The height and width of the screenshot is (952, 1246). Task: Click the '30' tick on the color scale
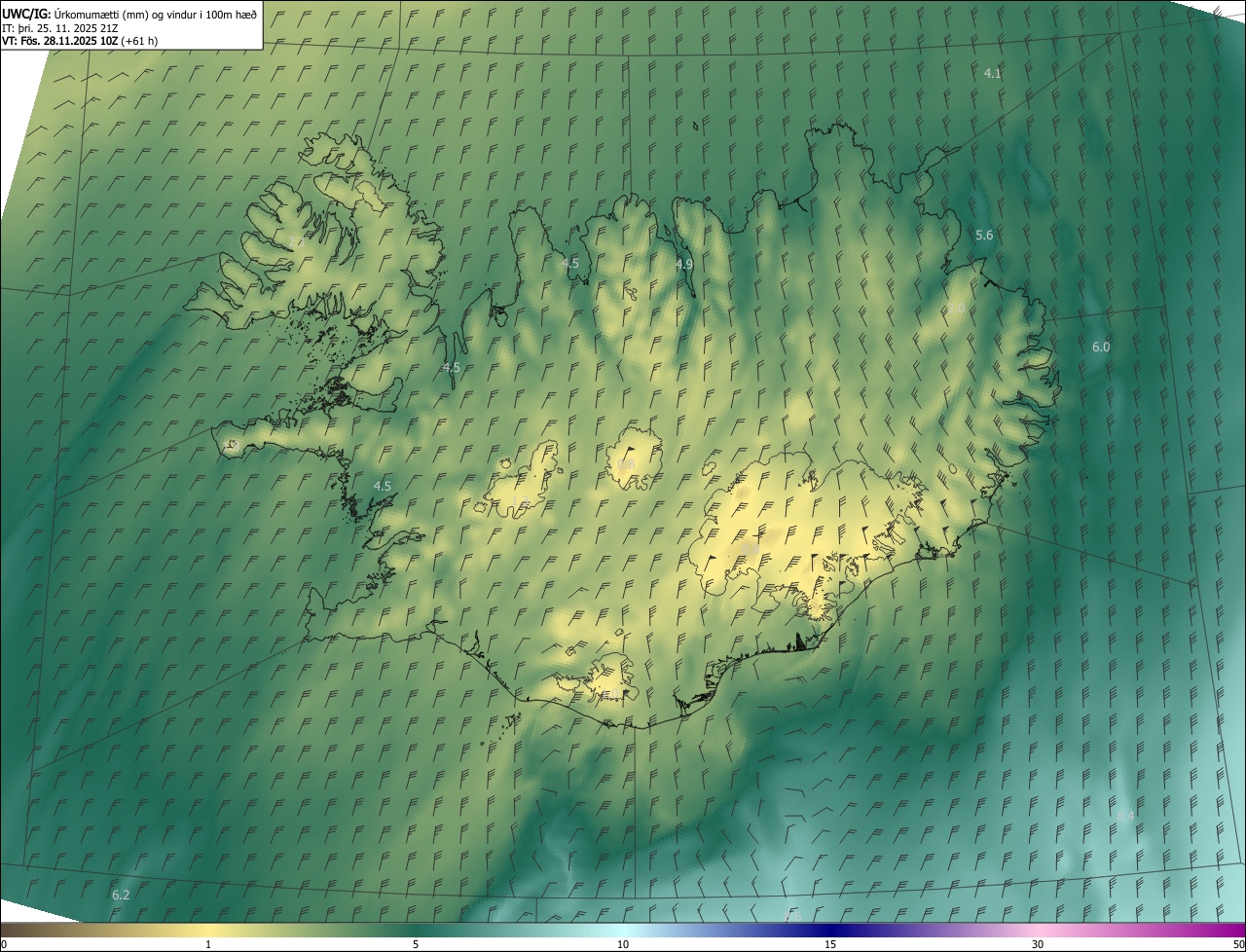pyautogui.click(x=1038, y=944)
